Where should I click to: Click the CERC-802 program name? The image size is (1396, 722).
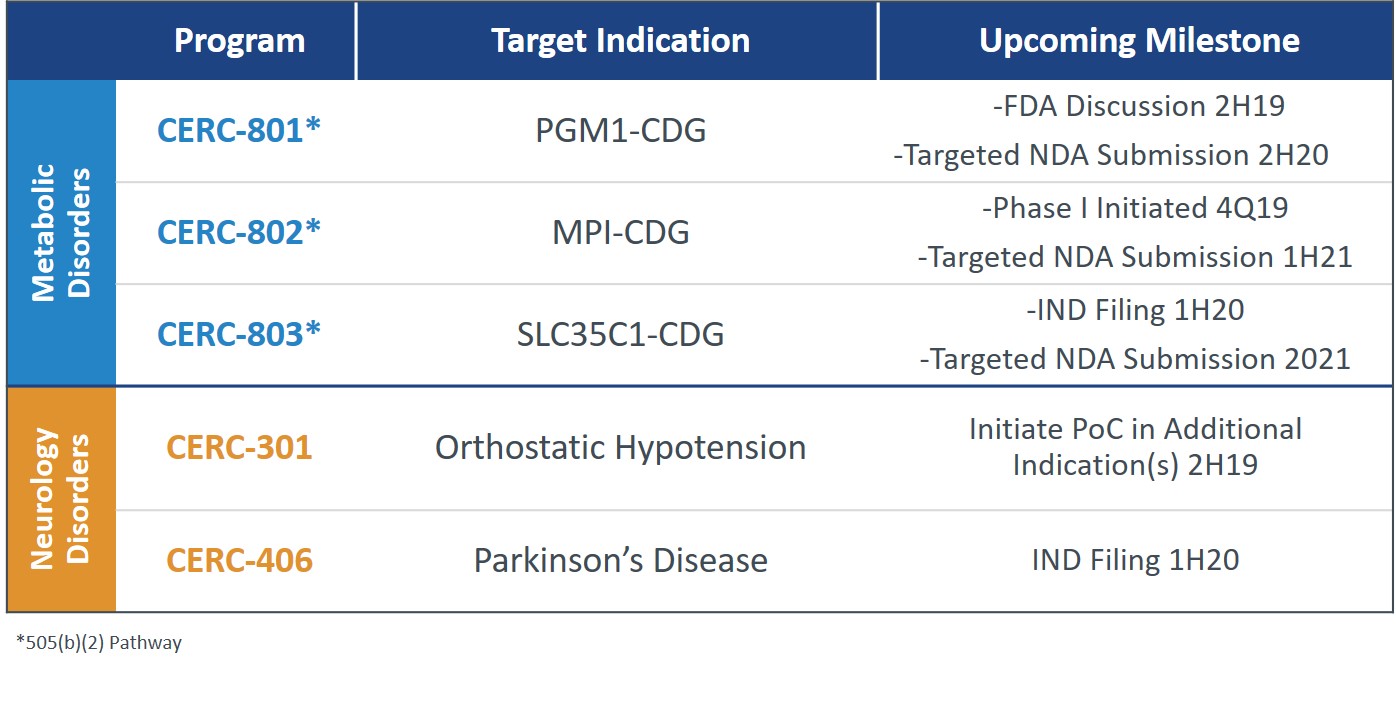click(239, 233)
